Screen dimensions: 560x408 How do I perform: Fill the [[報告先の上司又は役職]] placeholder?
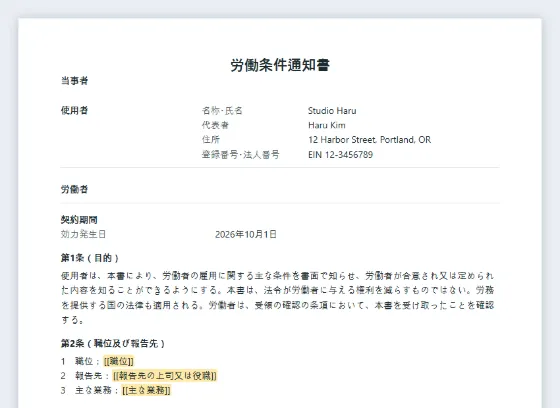click(165, 376)
